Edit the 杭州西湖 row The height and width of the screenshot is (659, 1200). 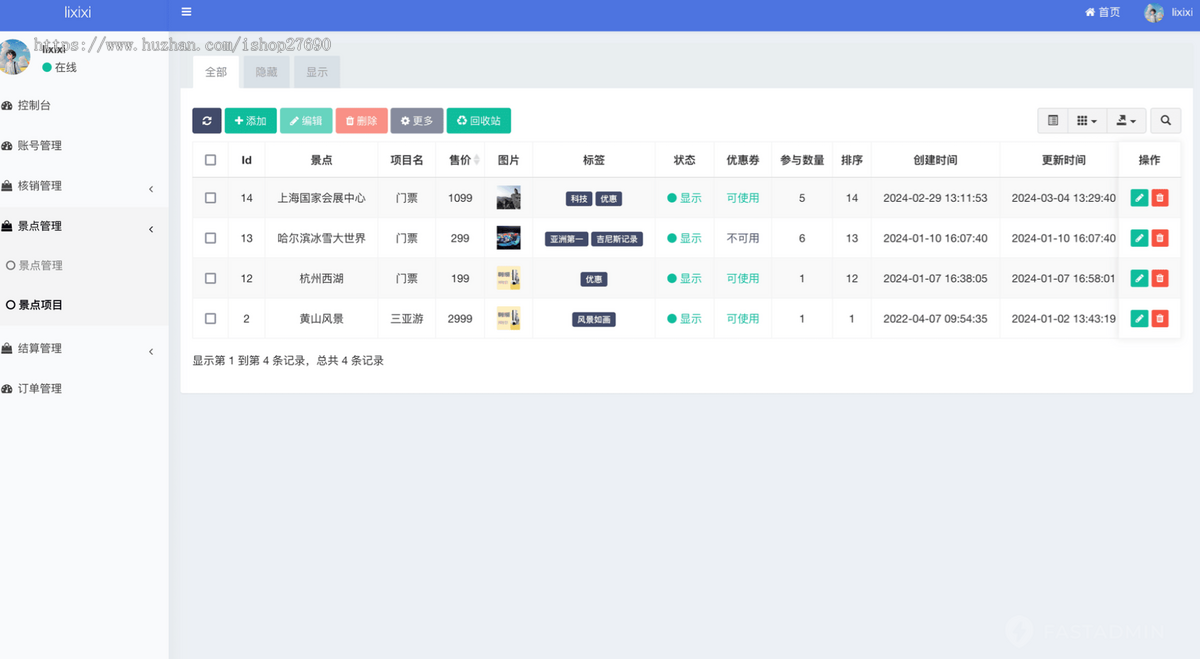coord(1139,278)
